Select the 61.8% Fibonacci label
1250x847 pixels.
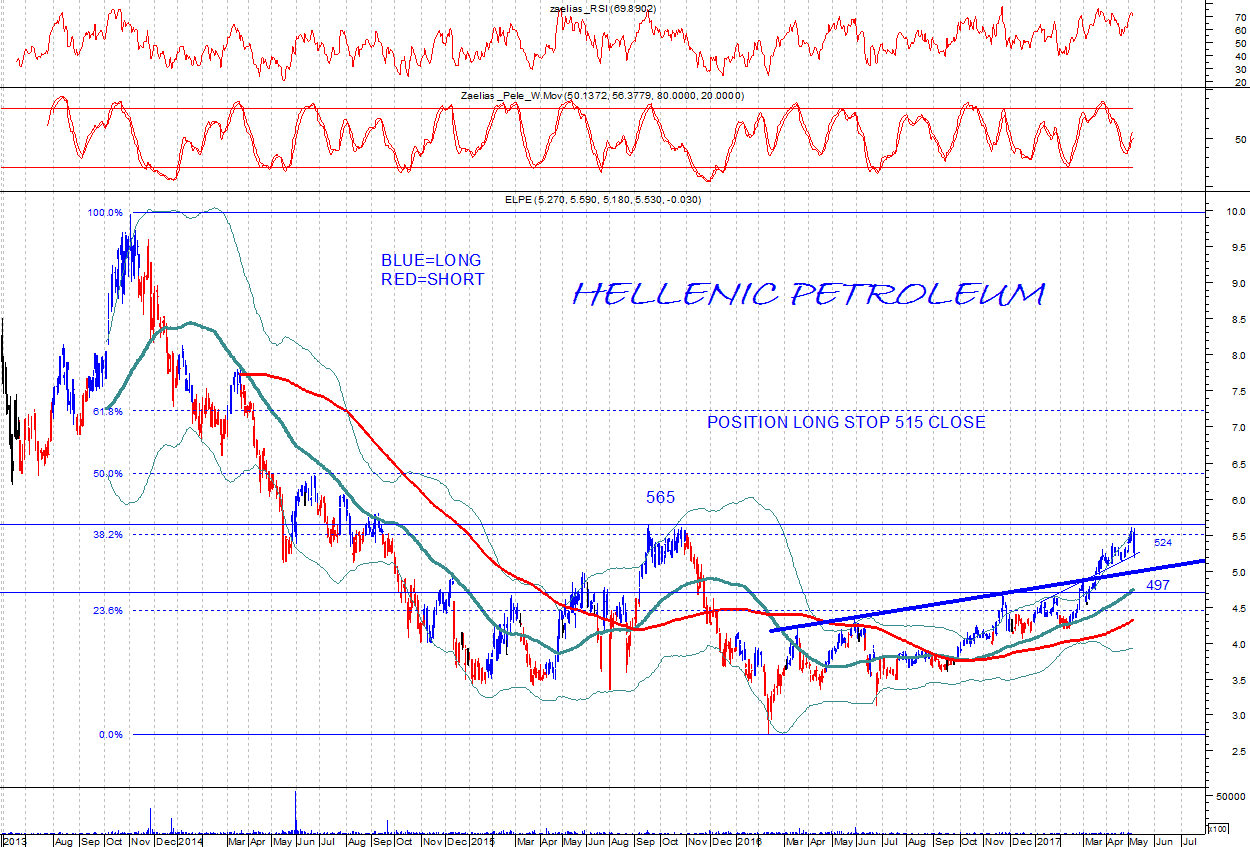(x=108, y=411)
